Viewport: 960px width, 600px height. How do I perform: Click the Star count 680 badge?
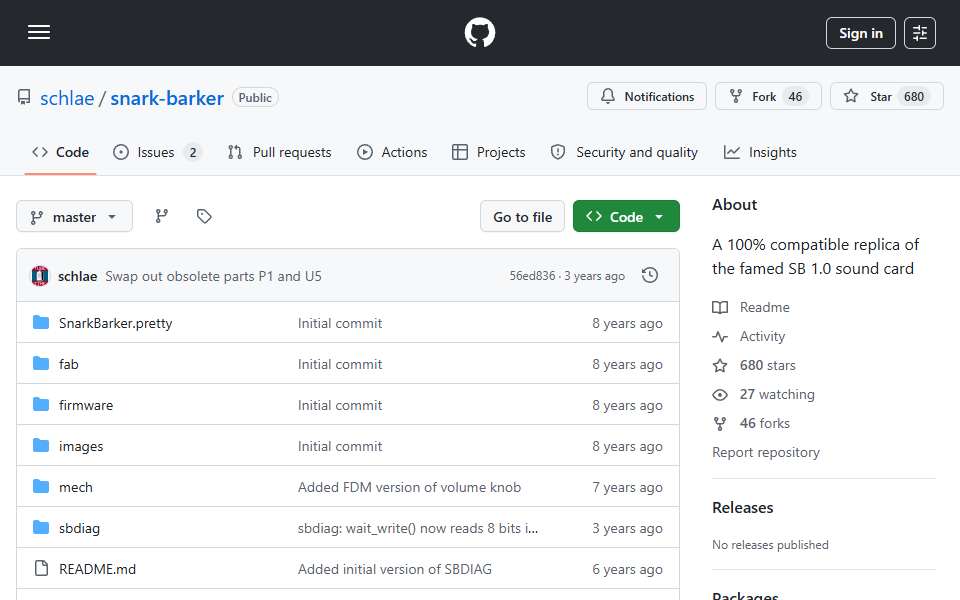pos(913,97)
